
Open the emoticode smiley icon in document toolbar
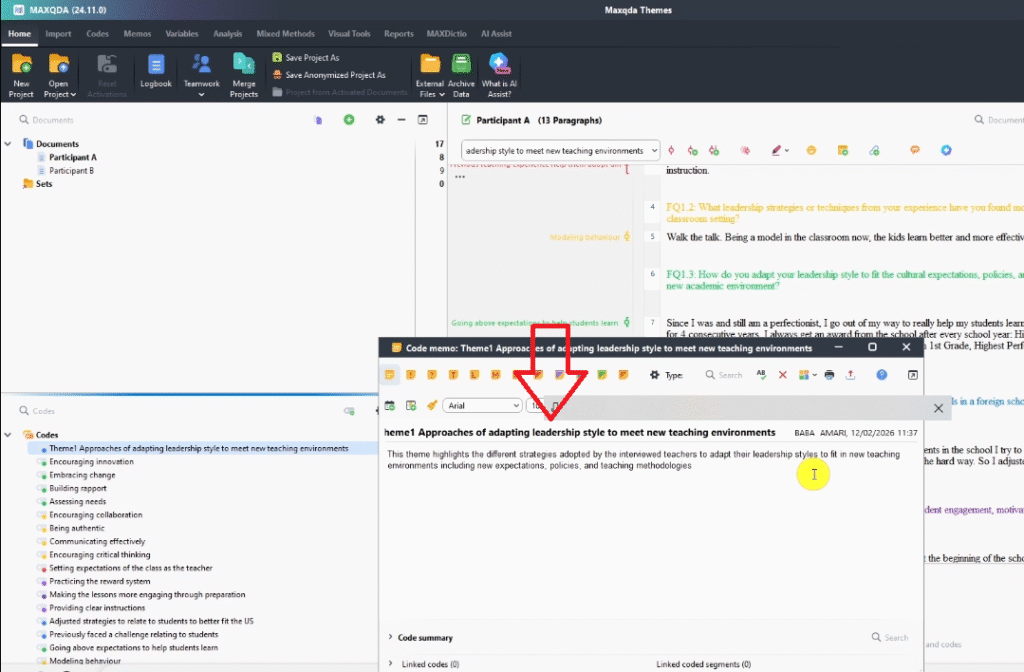pyautogui.click(x=811, y=150)
